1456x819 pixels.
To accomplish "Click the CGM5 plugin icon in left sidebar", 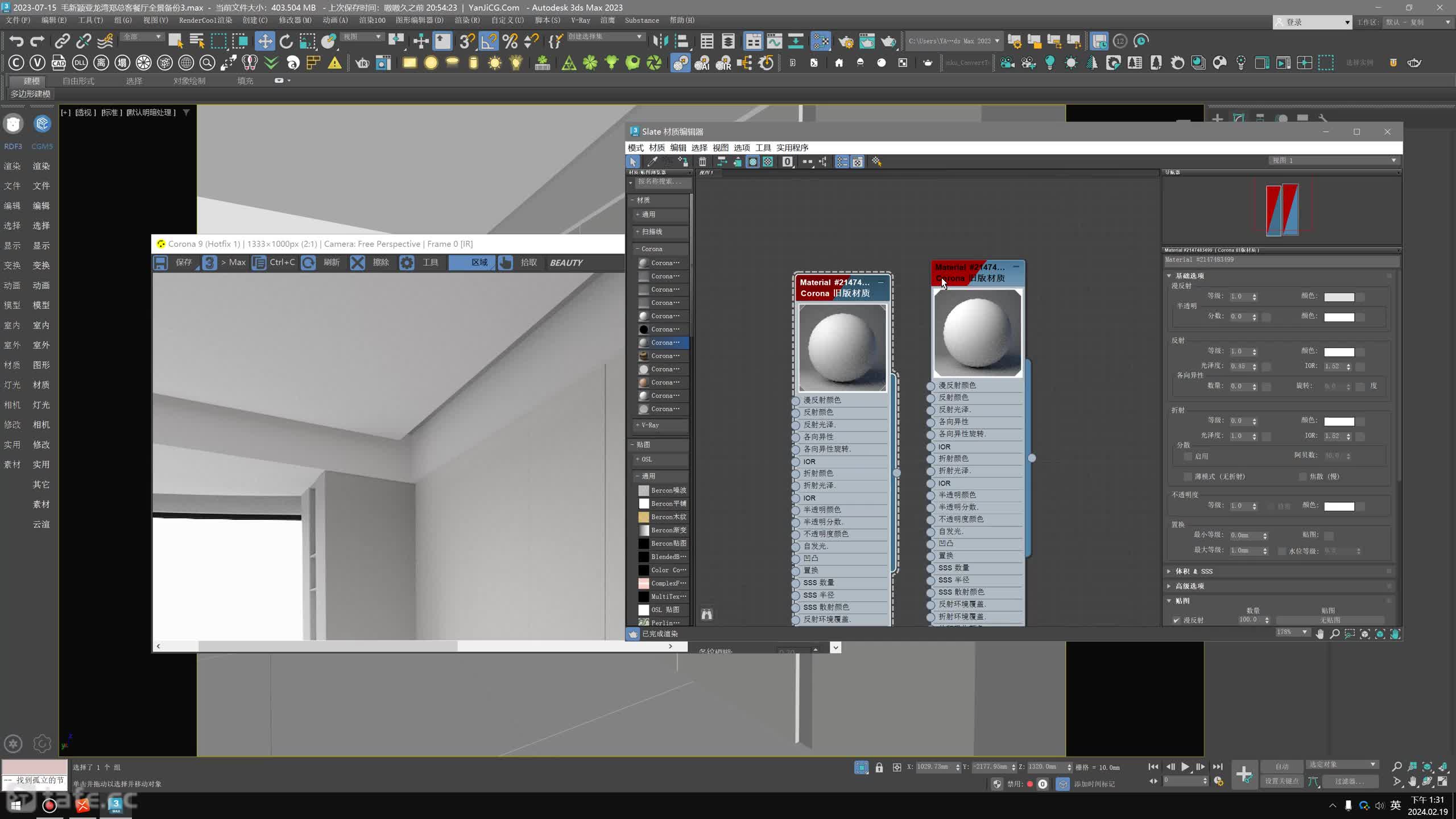I will click(x=42, y=123).
